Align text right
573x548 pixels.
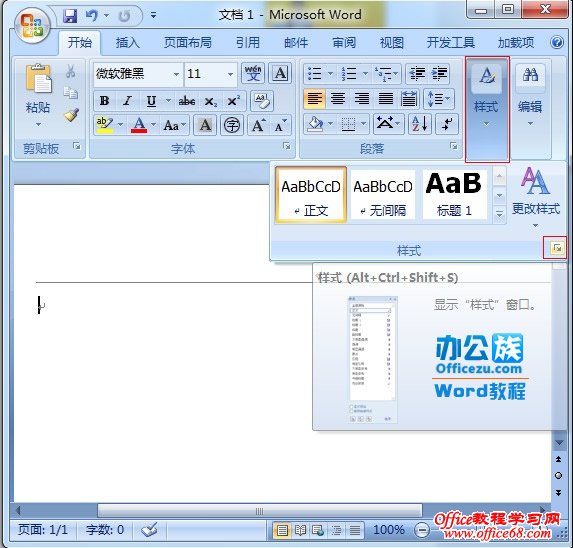point(361,99)
